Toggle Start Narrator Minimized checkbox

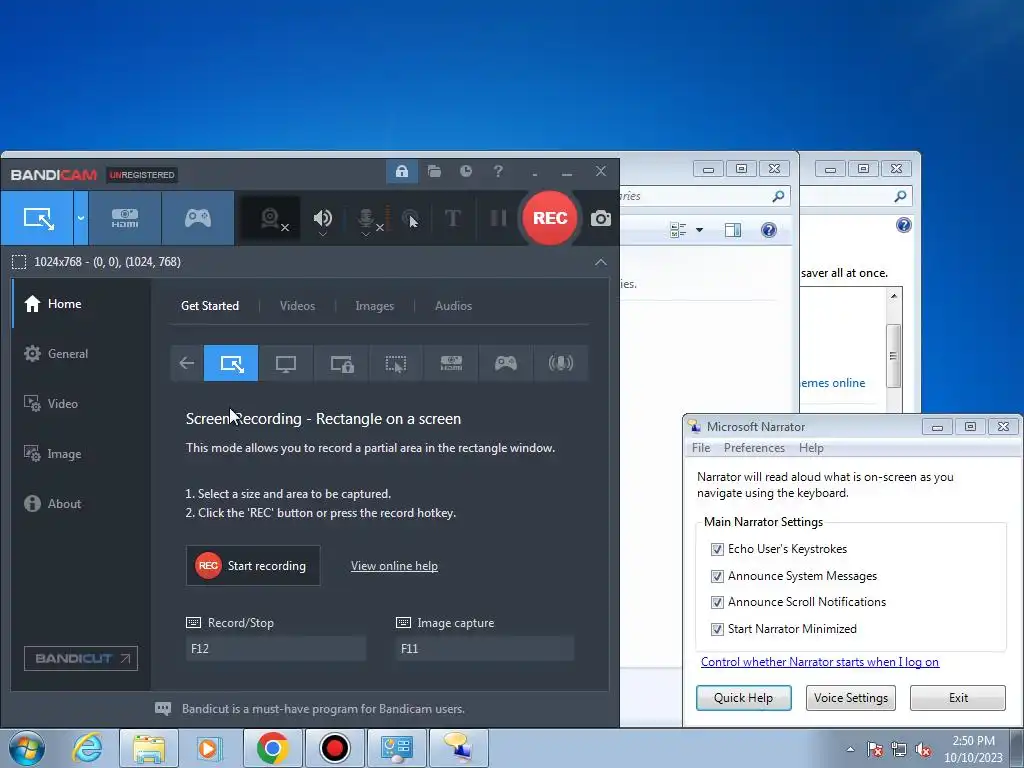coord(717,629)
